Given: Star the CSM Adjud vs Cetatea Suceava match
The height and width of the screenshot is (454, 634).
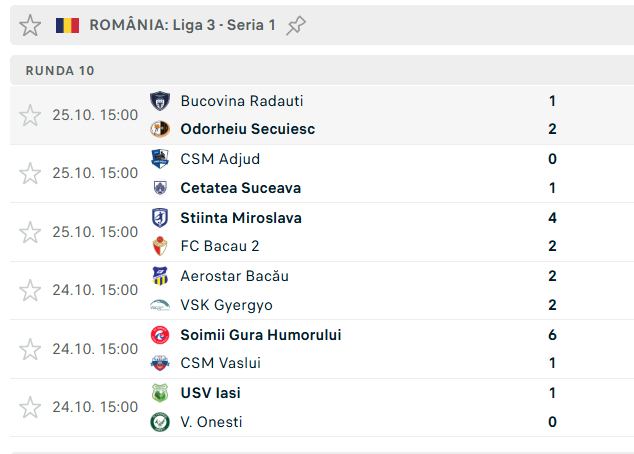Looking at the screenshot, I should 31,173.
